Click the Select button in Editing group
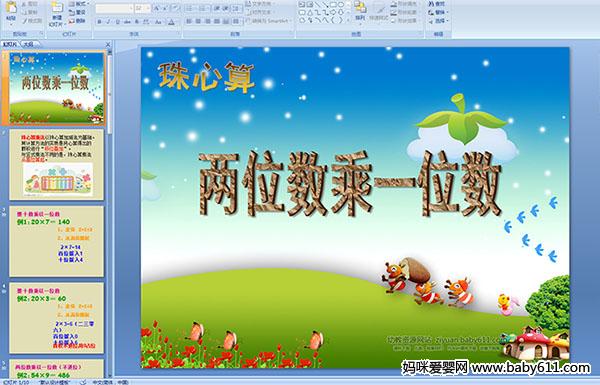600x385 pixels. [437, 21]
